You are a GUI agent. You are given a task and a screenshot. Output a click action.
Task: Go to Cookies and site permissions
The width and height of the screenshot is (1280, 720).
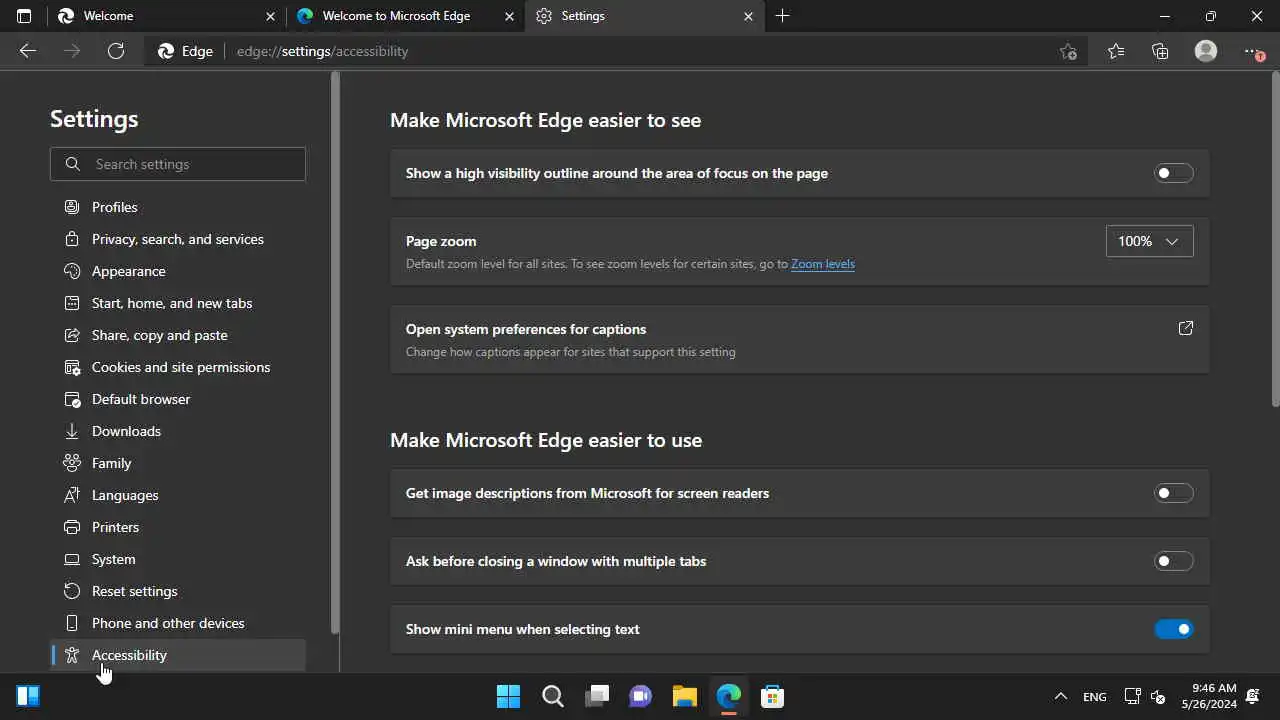coord(178,367)
